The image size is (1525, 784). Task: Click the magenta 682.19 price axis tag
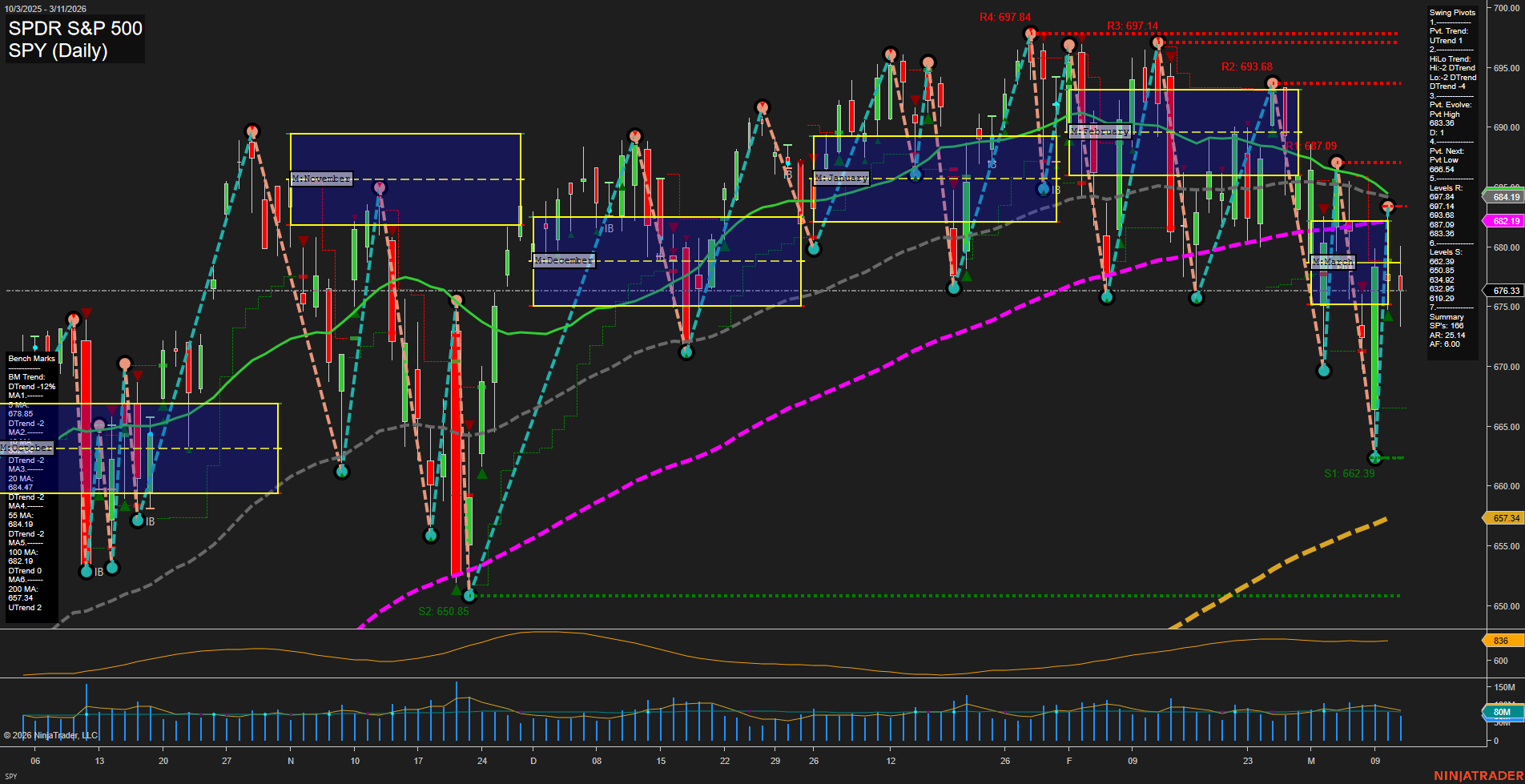coord(1505,221)
